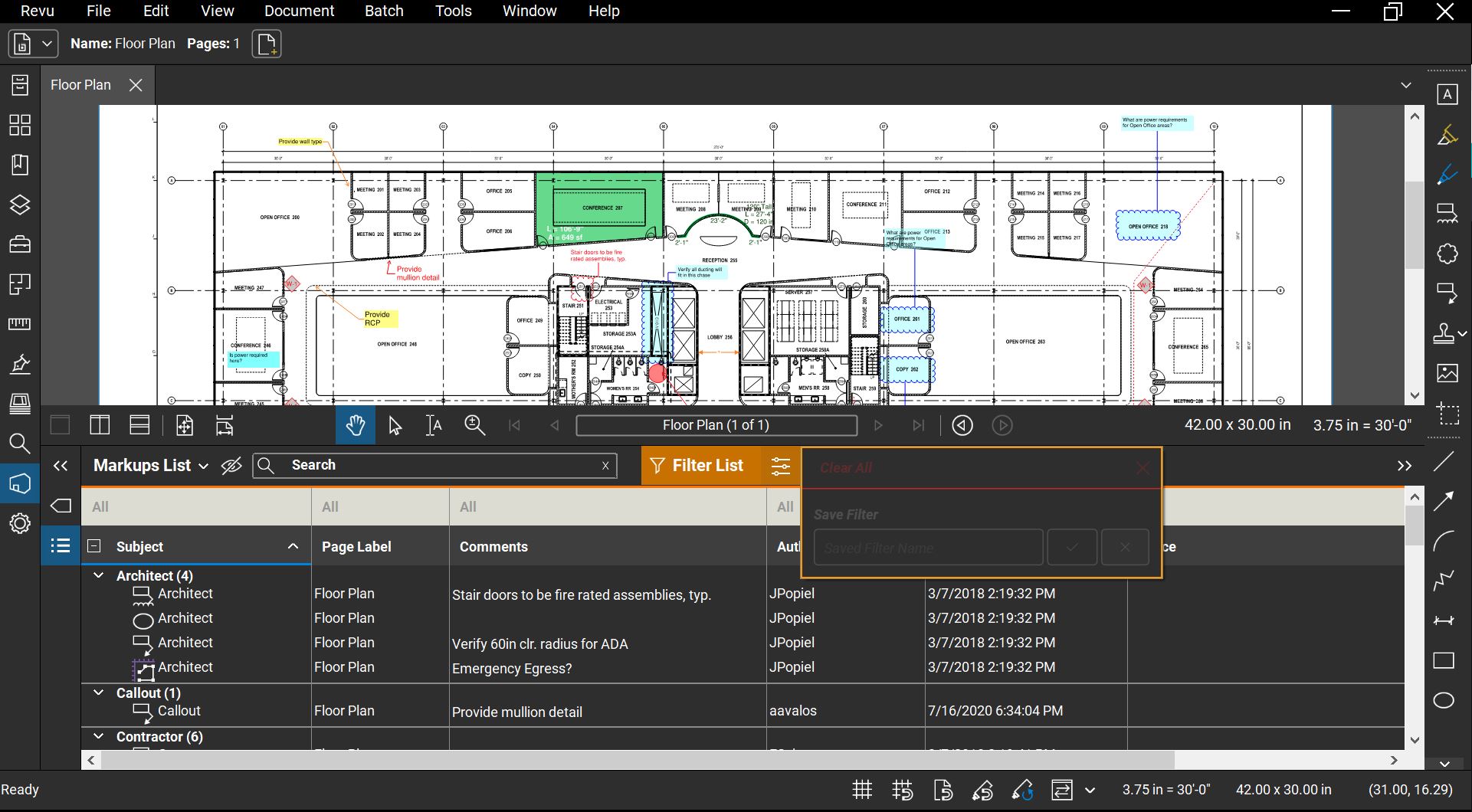This screenshot has height=812, width=1472.
Task: Select the Zoom tool near page navigation
Action: (x=474, y=425)
